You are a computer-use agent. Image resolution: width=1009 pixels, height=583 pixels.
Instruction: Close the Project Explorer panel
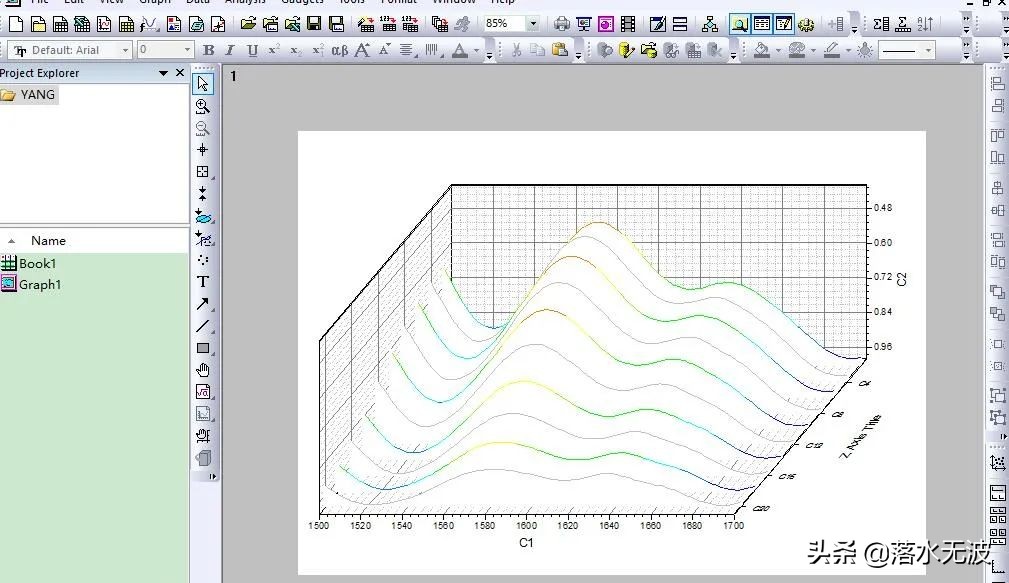(180, 73)
